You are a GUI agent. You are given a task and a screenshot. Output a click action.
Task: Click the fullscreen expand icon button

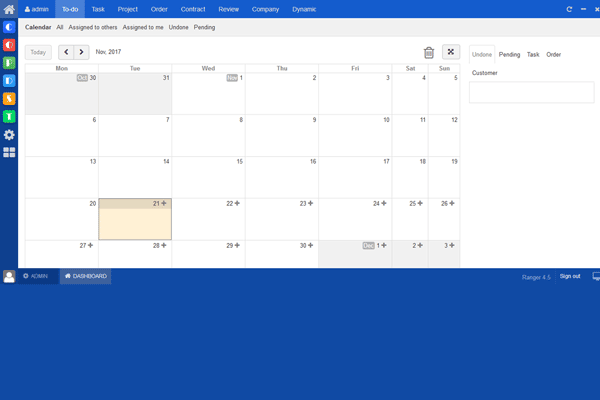[450, 52]
